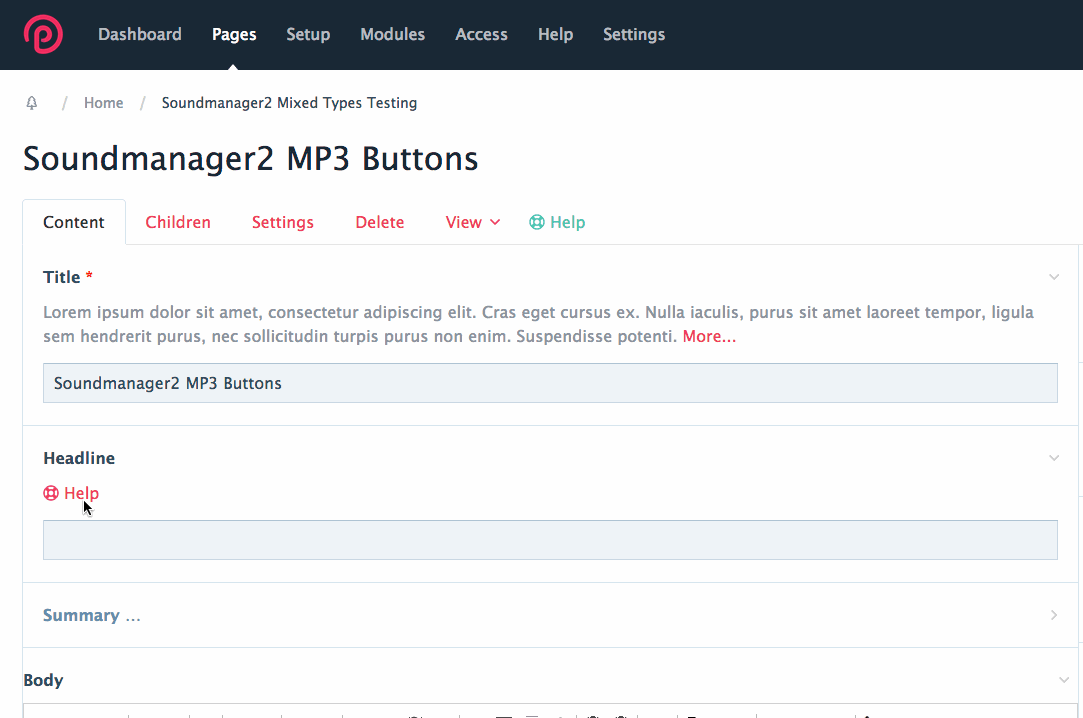Click the More... link in Title description

click(709, 336)
